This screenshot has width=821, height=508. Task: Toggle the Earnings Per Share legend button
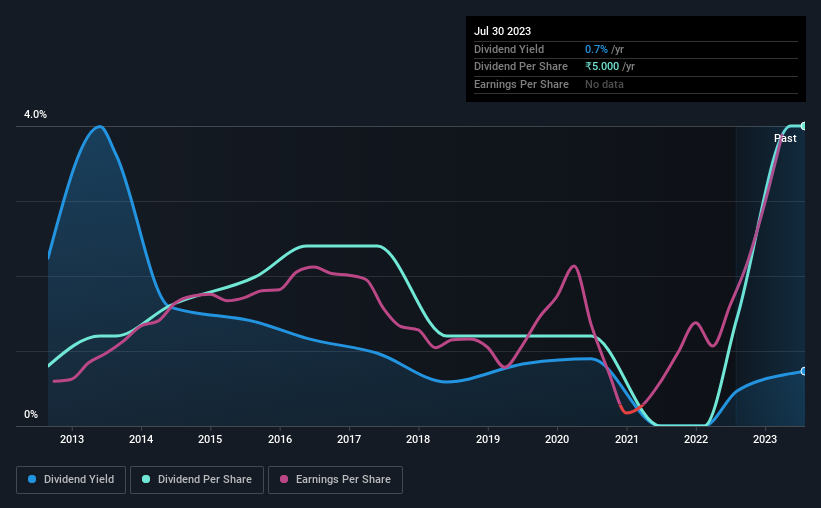point(335,480)
